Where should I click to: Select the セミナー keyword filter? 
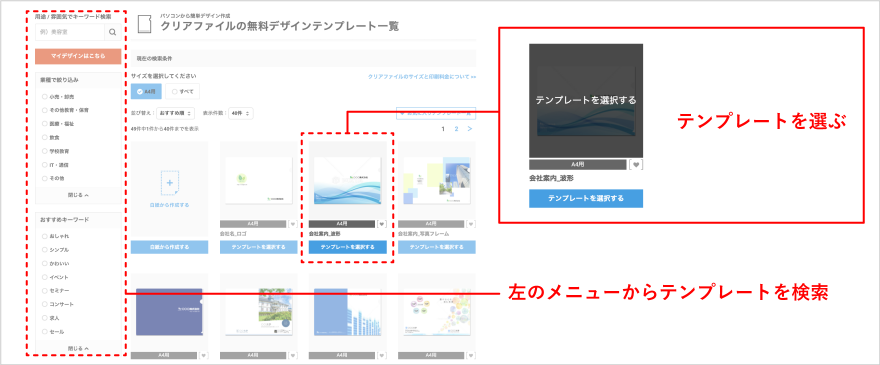(x=44, y=290)
